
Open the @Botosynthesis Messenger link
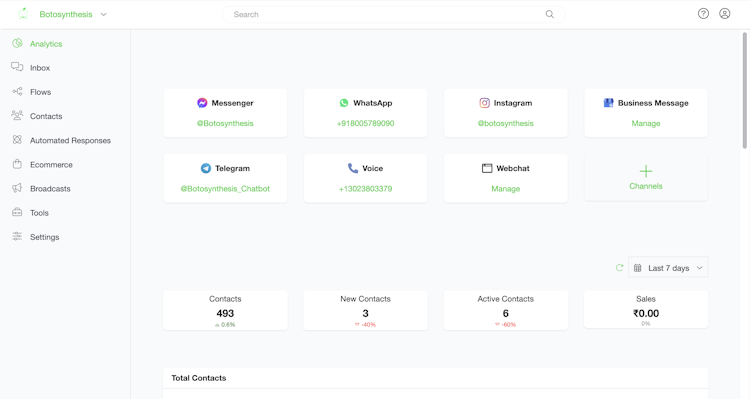[225, 123]
